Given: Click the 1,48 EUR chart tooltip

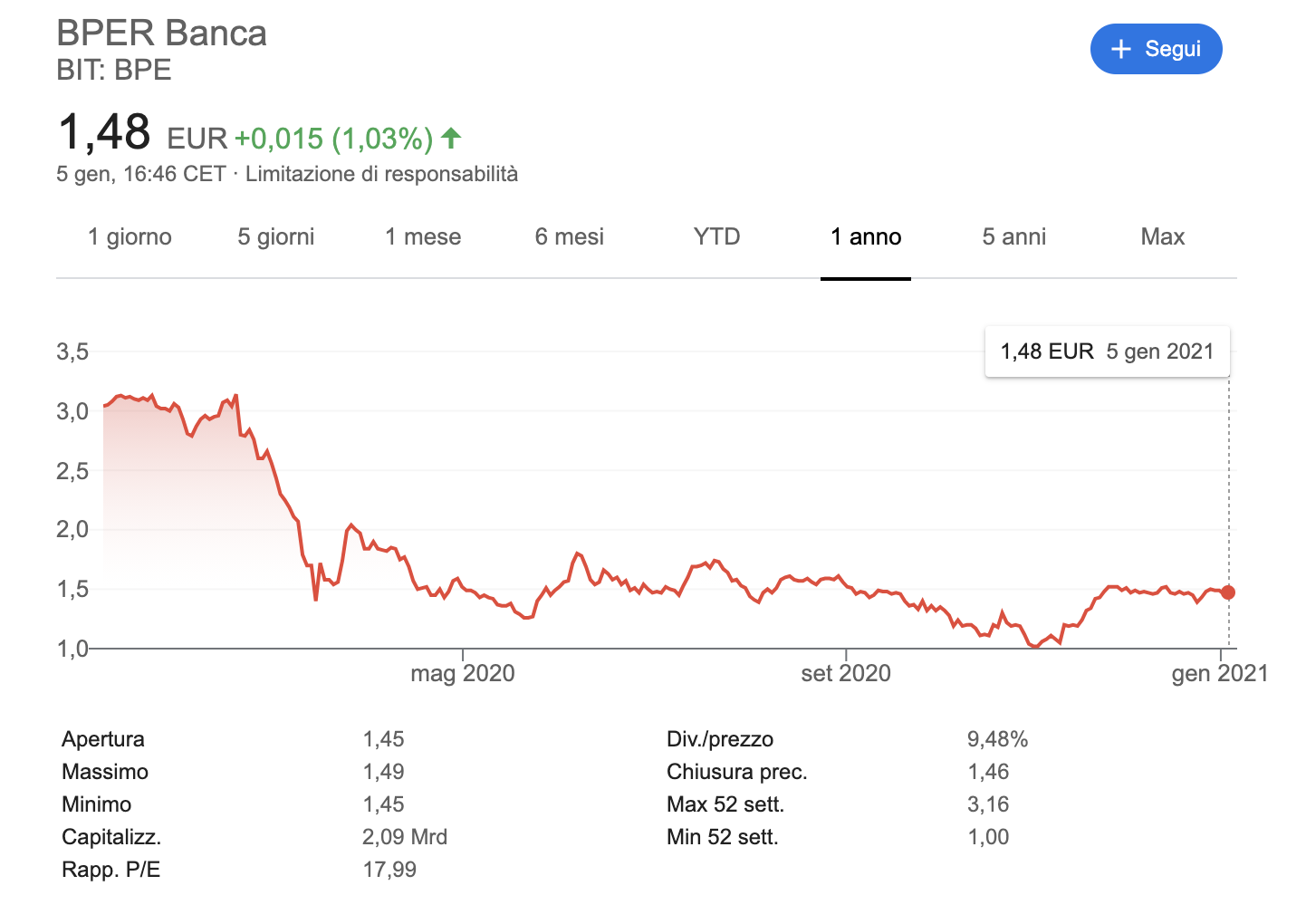Looking at the screenshot, I should pos(1108,351).
